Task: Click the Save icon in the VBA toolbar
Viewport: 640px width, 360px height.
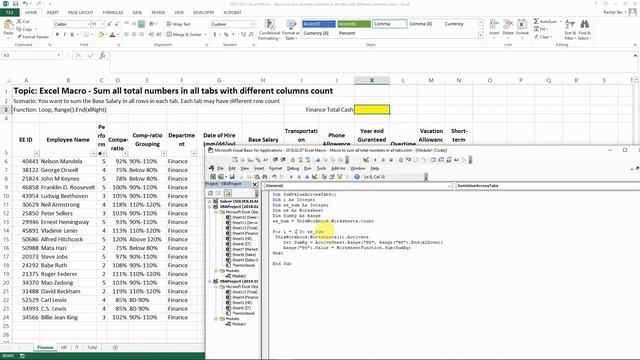Action: (232, 177)
